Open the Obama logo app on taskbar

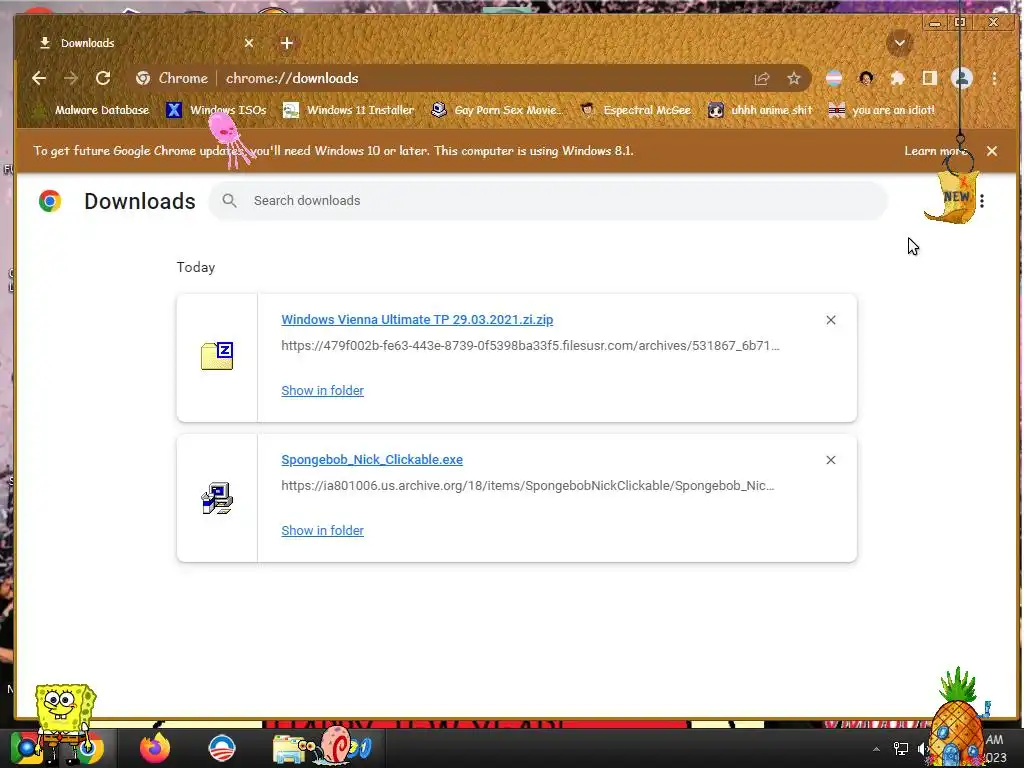coord(221,748)
